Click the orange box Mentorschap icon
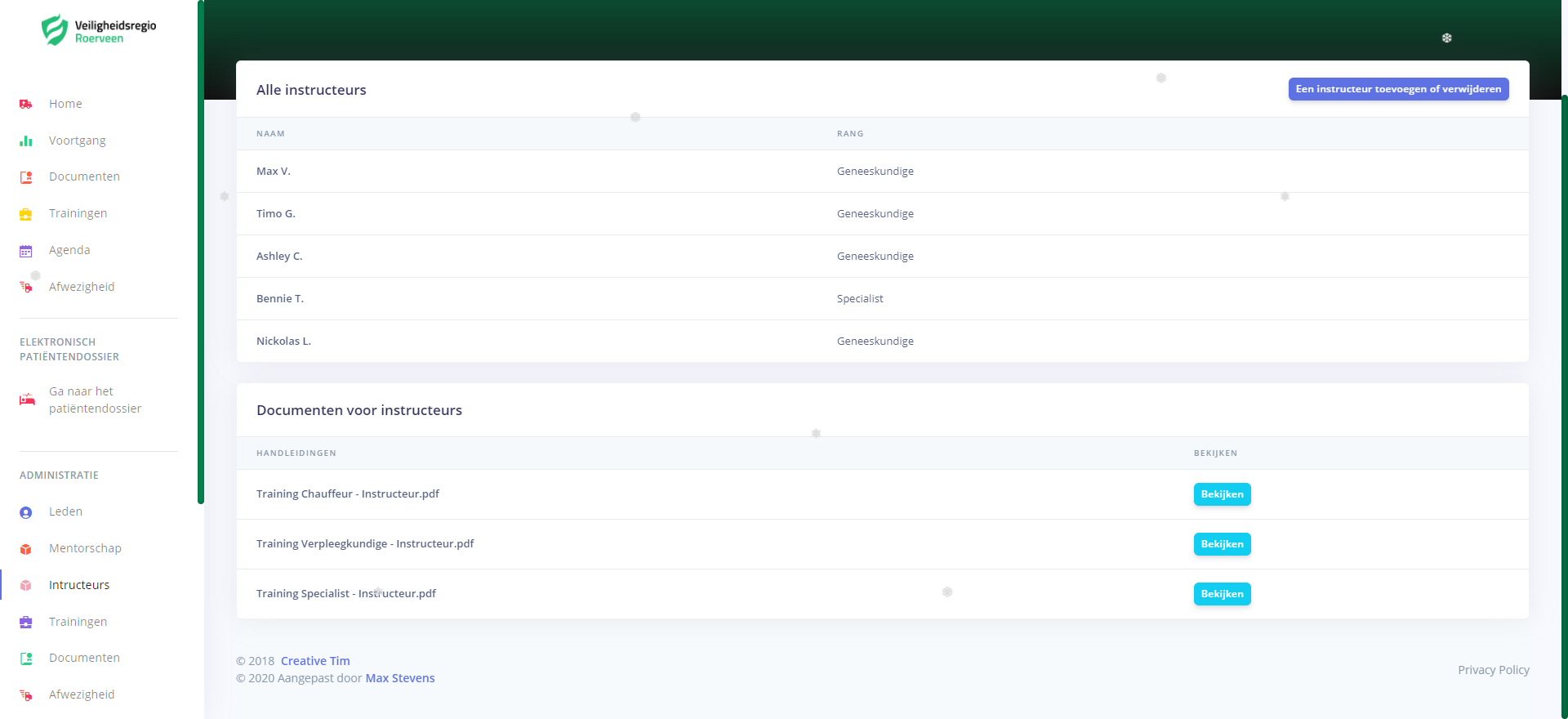 [x=26, y=549]
